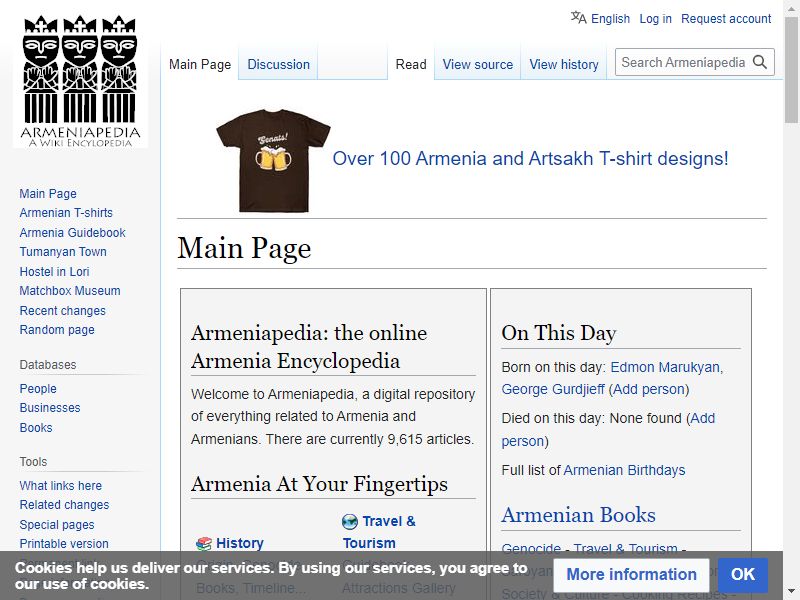This screenshot has width=800, height=600.
Task: Select the Read tab
Action: click(411, 64)
